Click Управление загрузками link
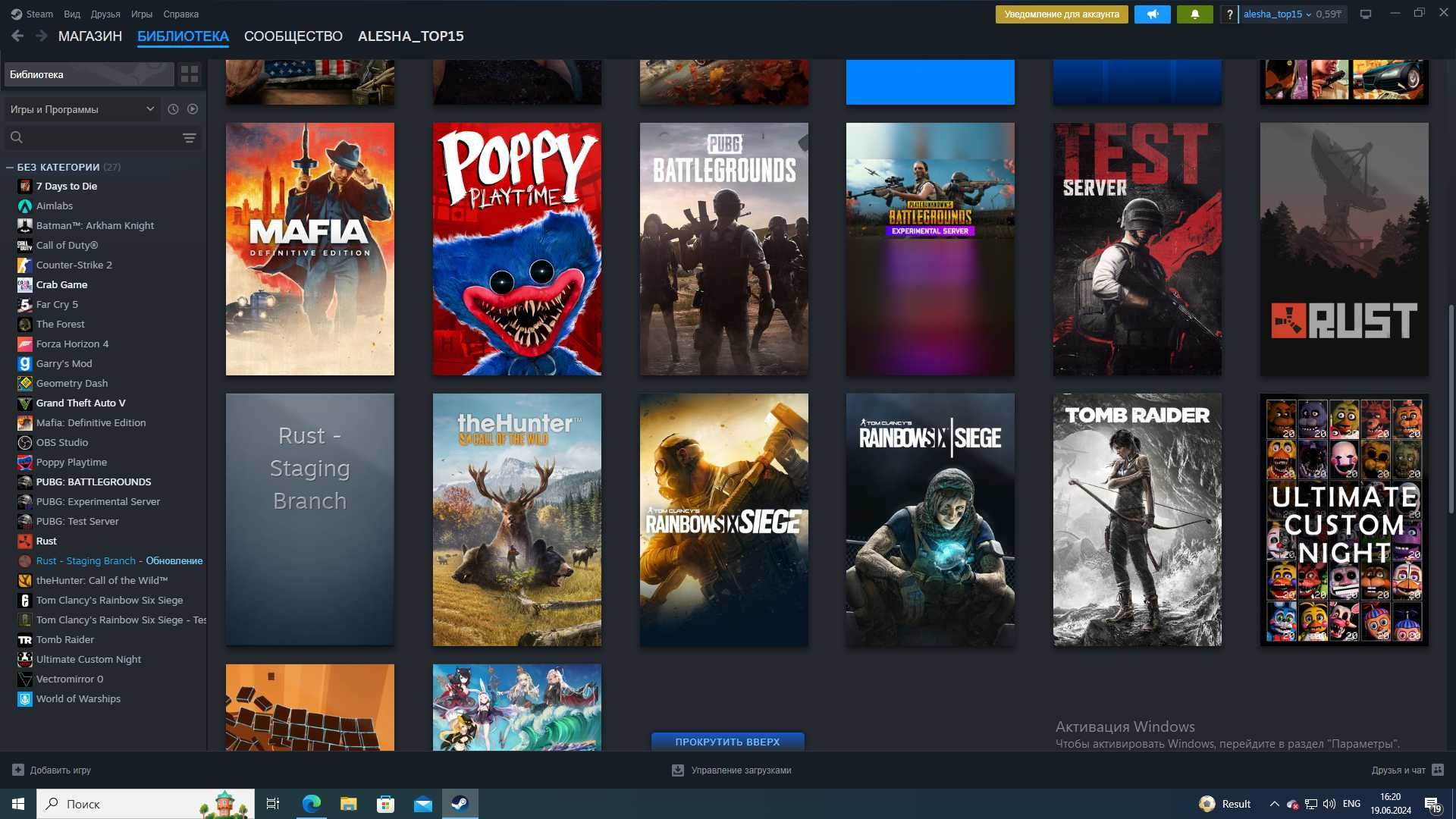The image size is (1456, 819). 741,770
